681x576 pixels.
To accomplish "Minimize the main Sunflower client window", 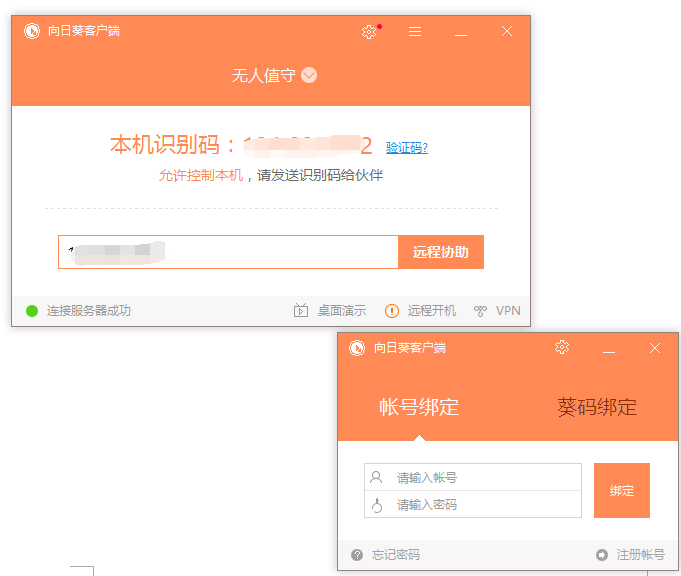I will pyautogui.click(x=461, y=32).
